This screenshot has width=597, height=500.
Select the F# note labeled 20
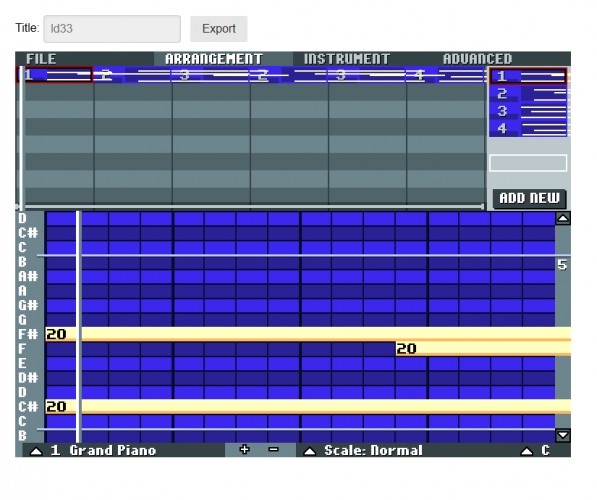coord(308,334)
